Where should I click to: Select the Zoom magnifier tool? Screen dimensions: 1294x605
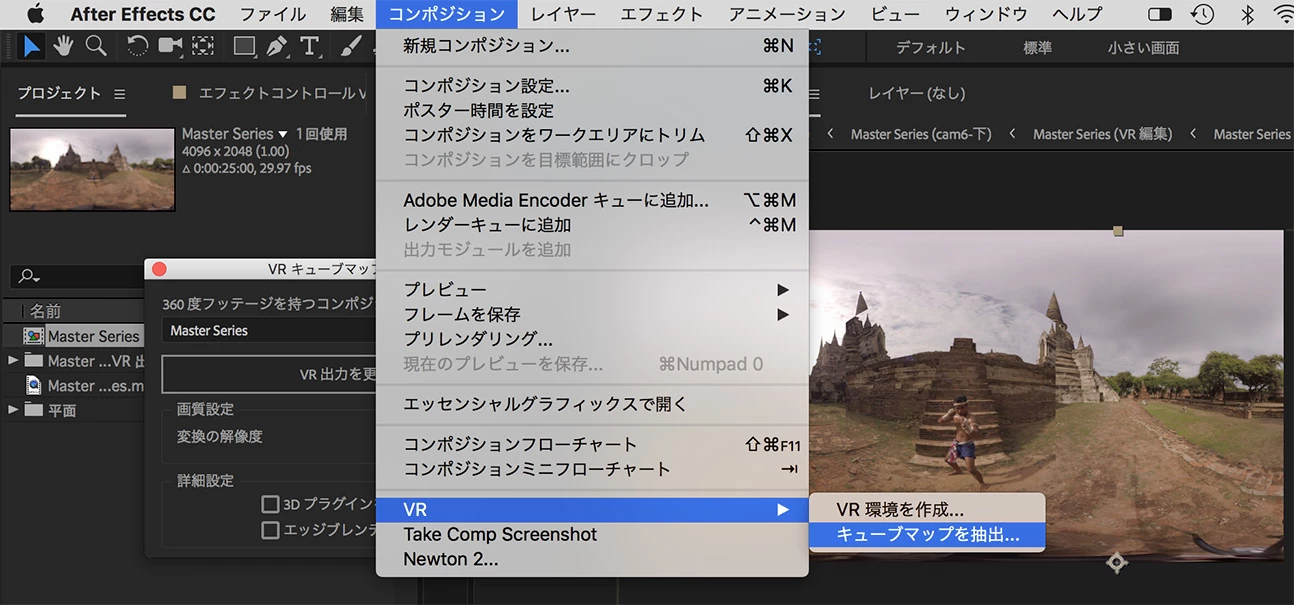pos(96,46)
